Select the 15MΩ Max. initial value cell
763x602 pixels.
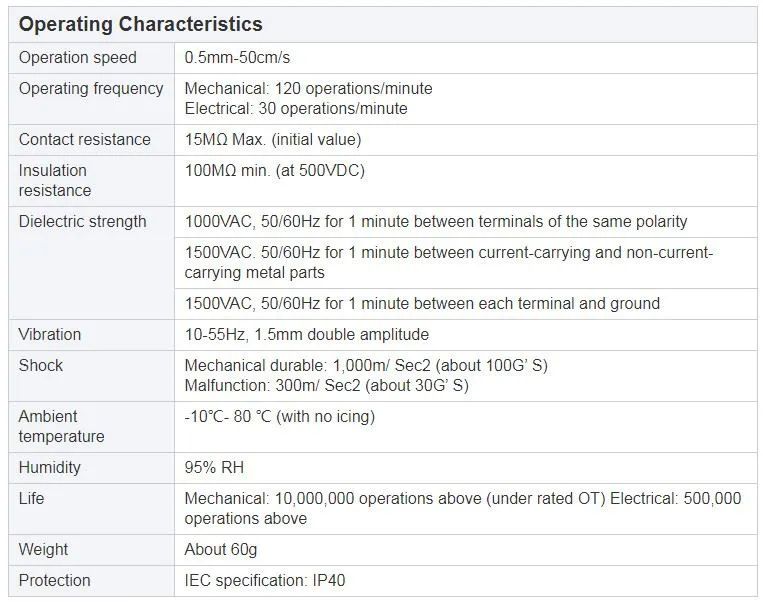[273, 140]
